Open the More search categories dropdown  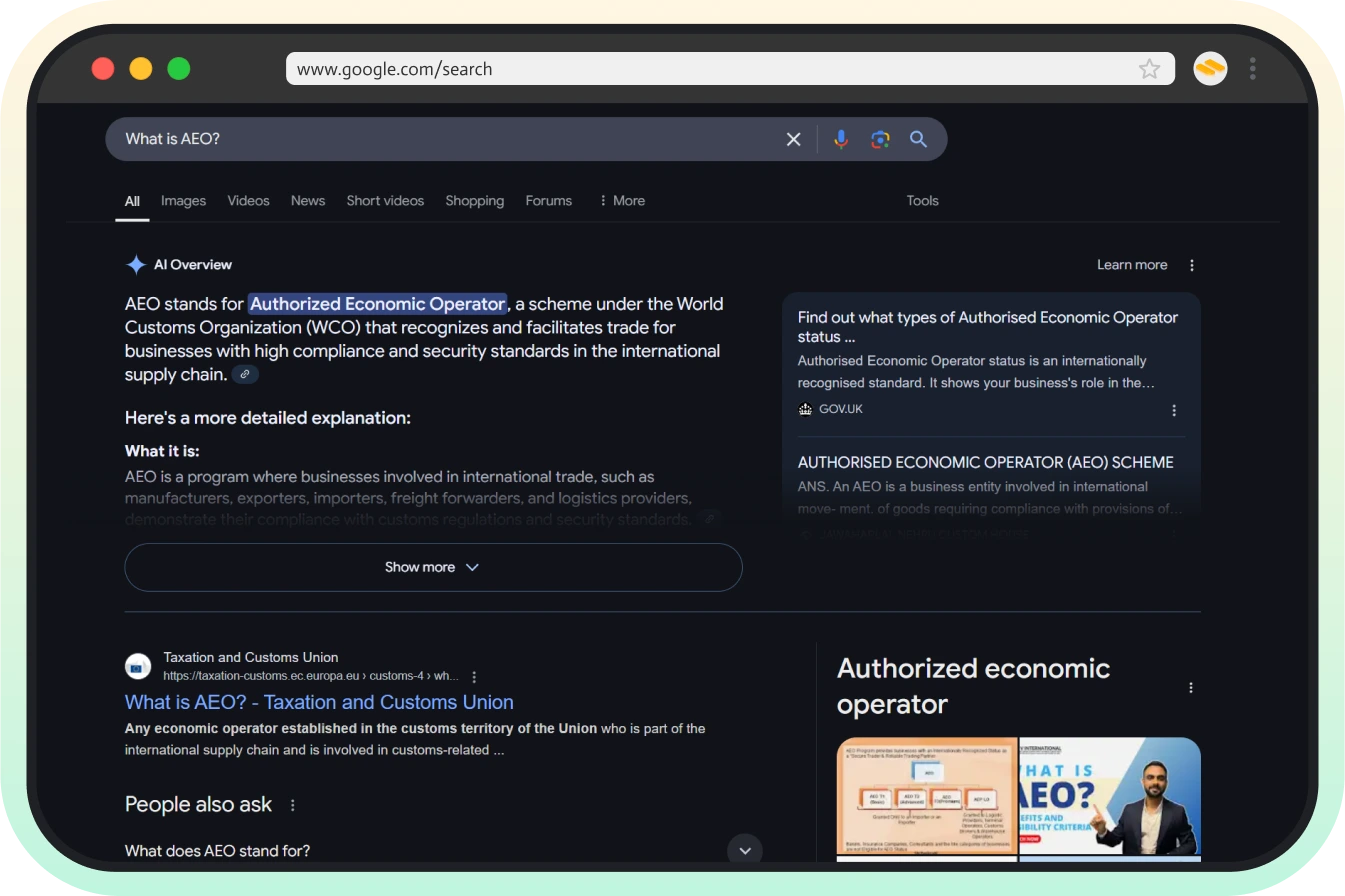(621, 200)
